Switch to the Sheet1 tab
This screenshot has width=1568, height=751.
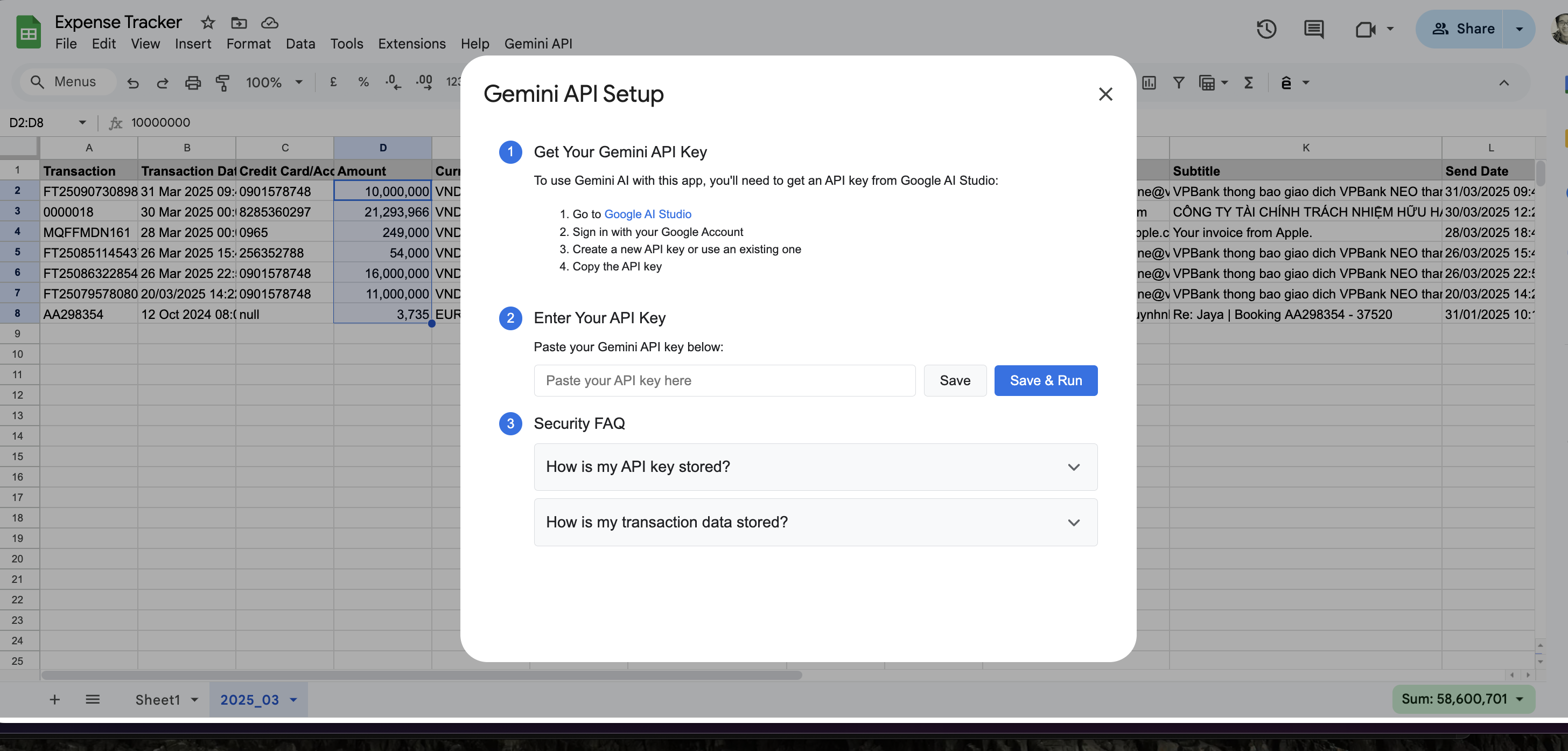pyautogui.click(x=158, y=700)
